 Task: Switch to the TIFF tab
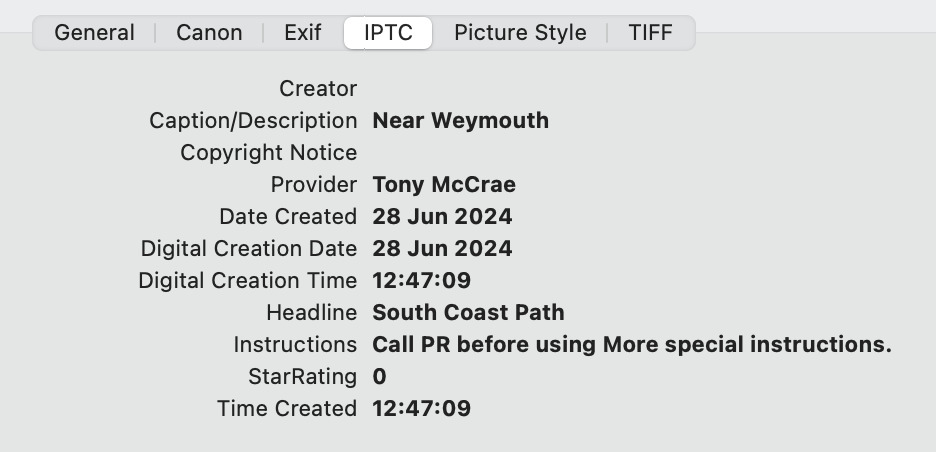650,32
